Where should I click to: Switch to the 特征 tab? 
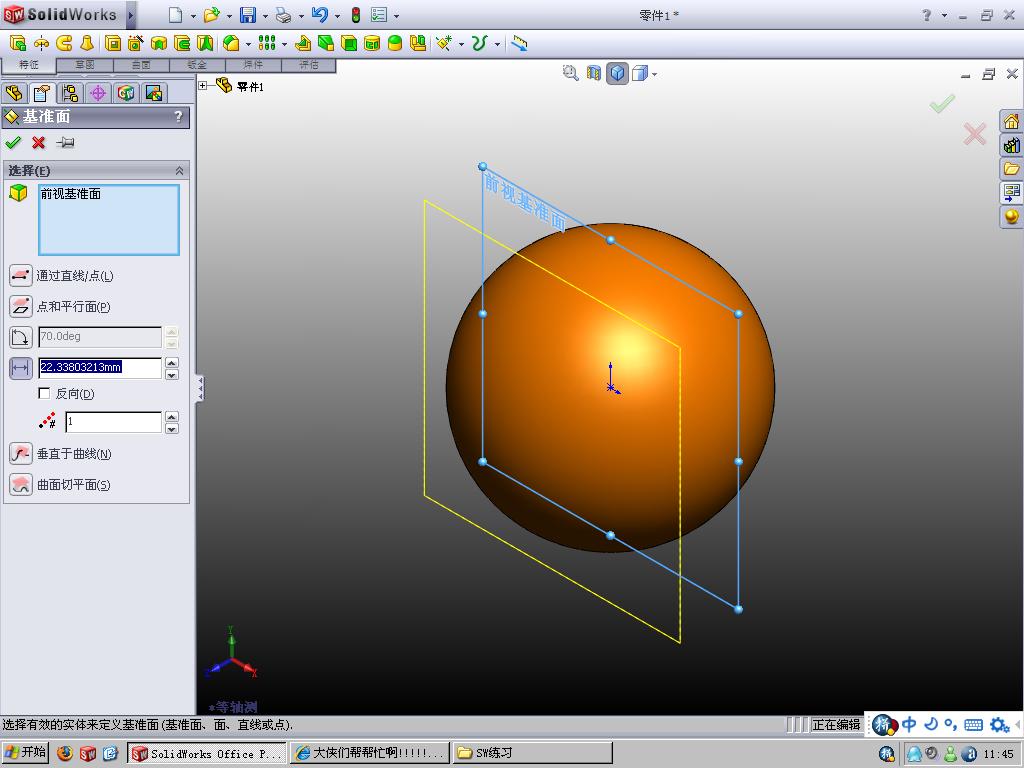point(29,65)
